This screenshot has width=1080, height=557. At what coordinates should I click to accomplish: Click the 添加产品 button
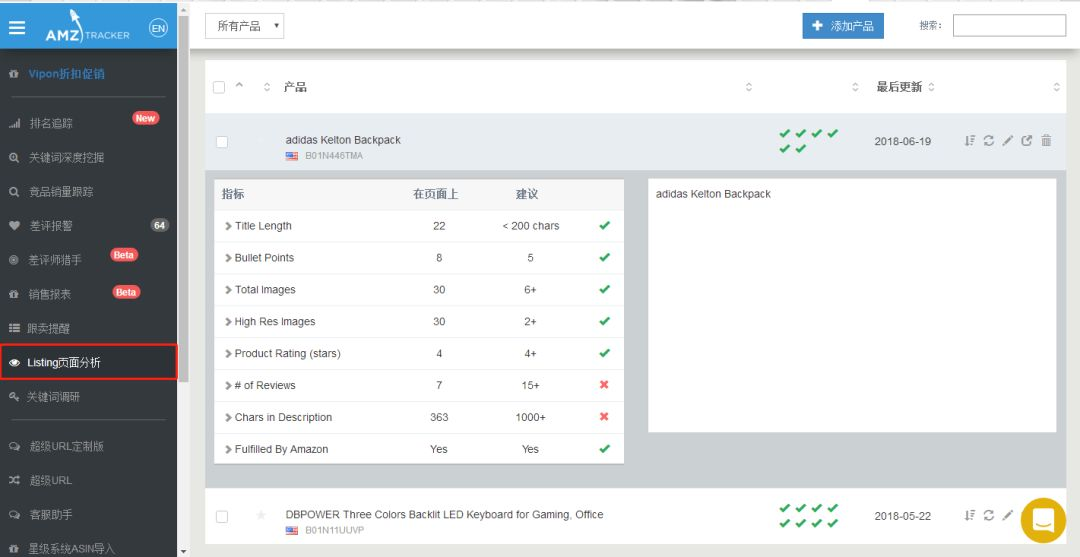tap(843, 26)
